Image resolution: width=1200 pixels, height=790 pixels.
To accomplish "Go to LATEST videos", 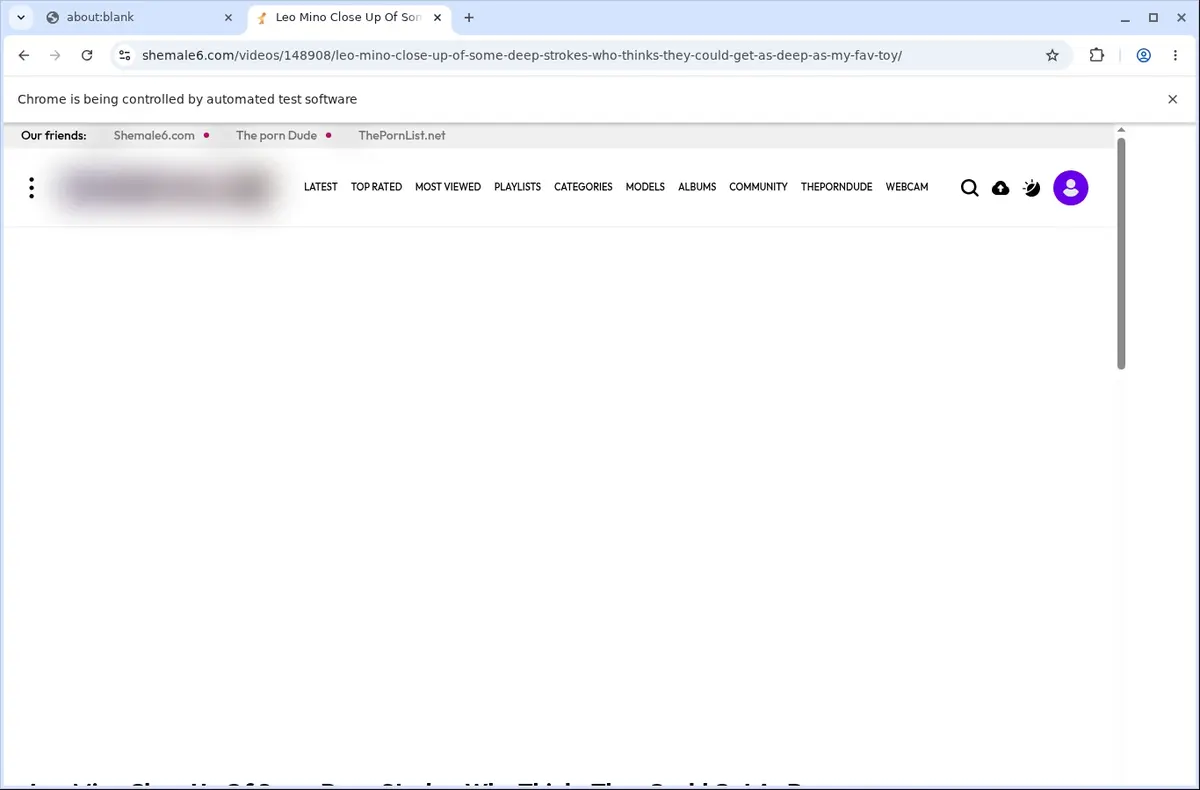I will click(321, 187).
